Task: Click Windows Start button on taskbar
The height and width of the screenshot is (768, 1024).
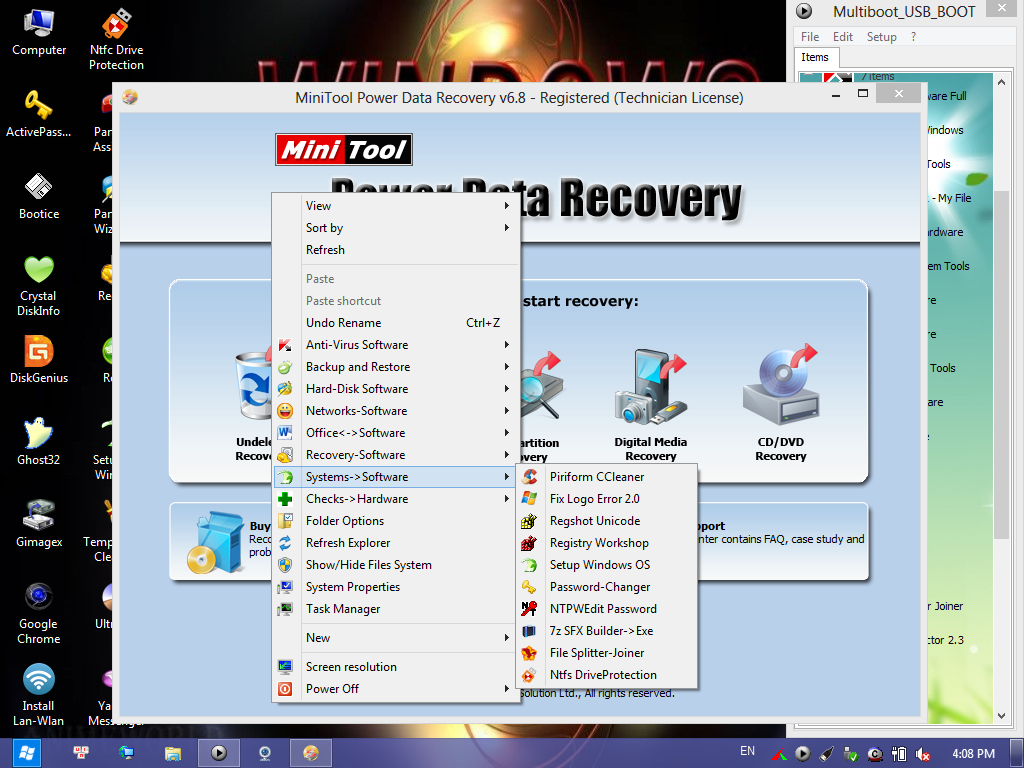Action: (25, 753)
